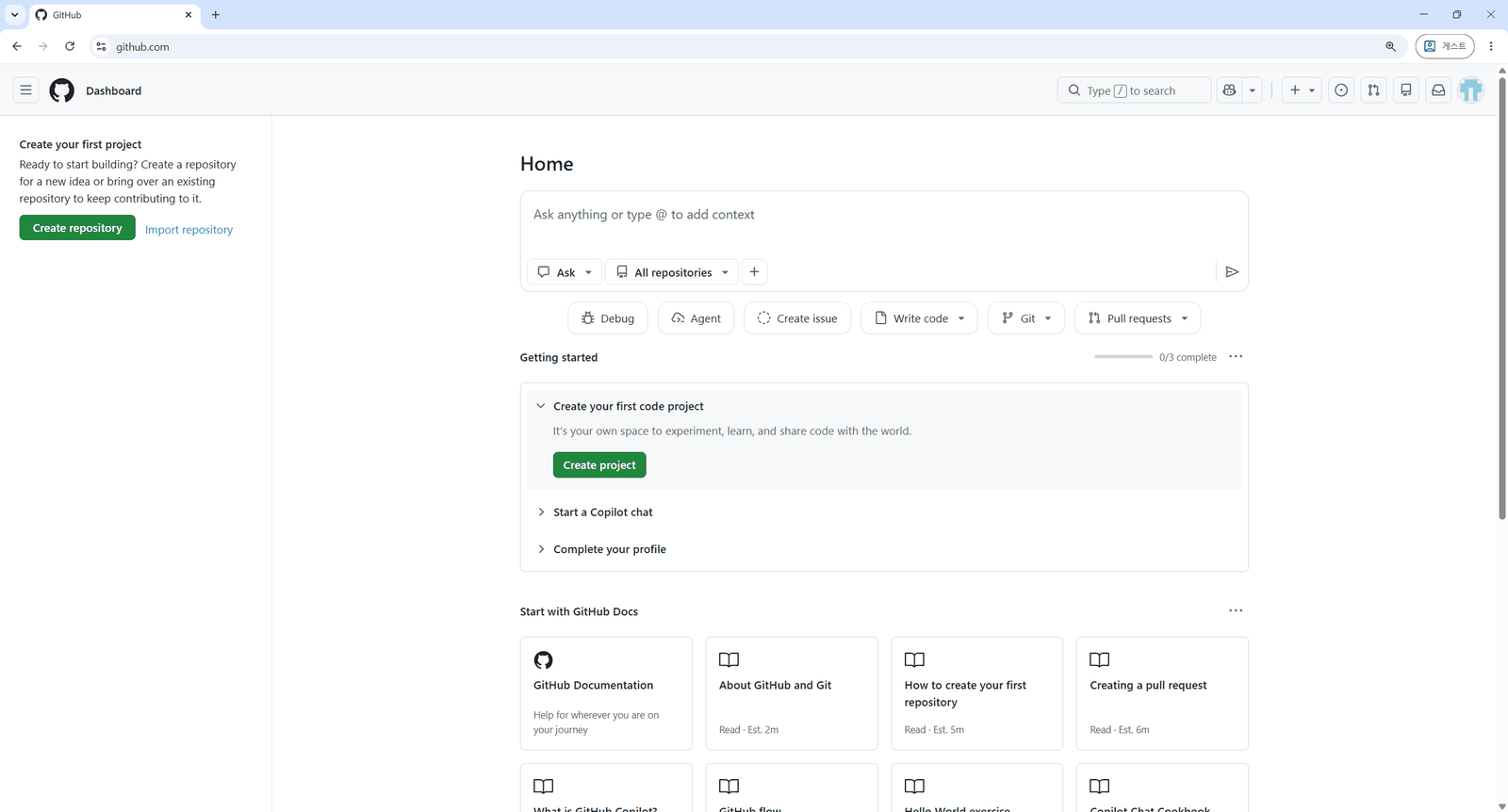
Task: Click the Getting started progress bar
Action: (1123, 357)
